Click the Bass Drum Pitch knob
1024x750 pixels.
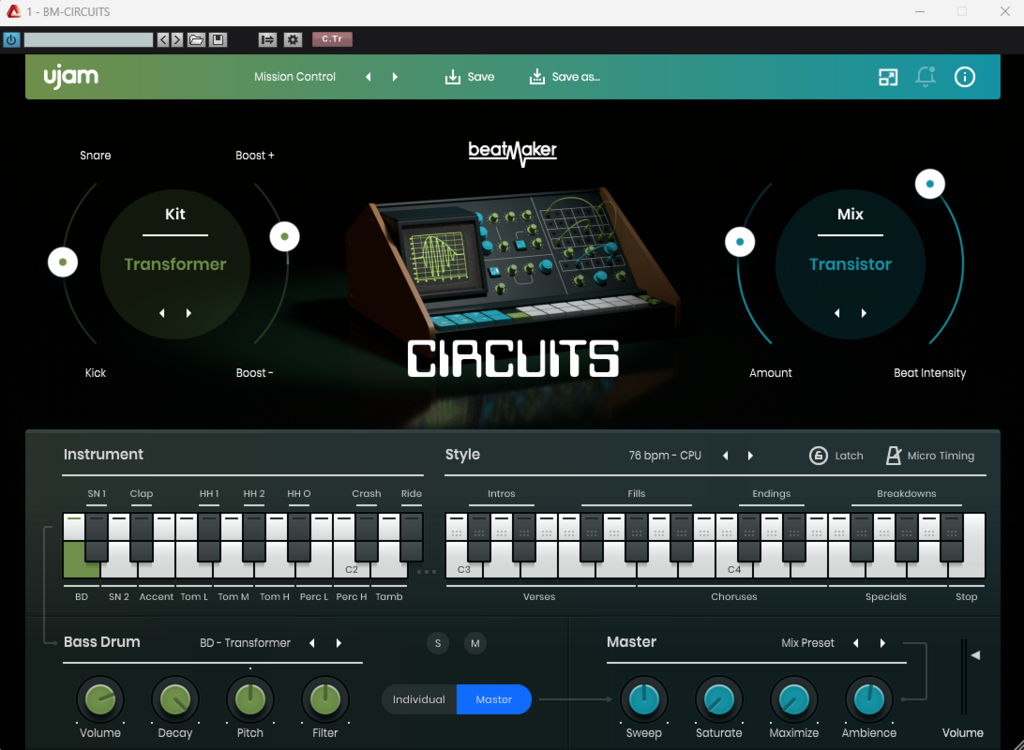(x=250, y=700)
